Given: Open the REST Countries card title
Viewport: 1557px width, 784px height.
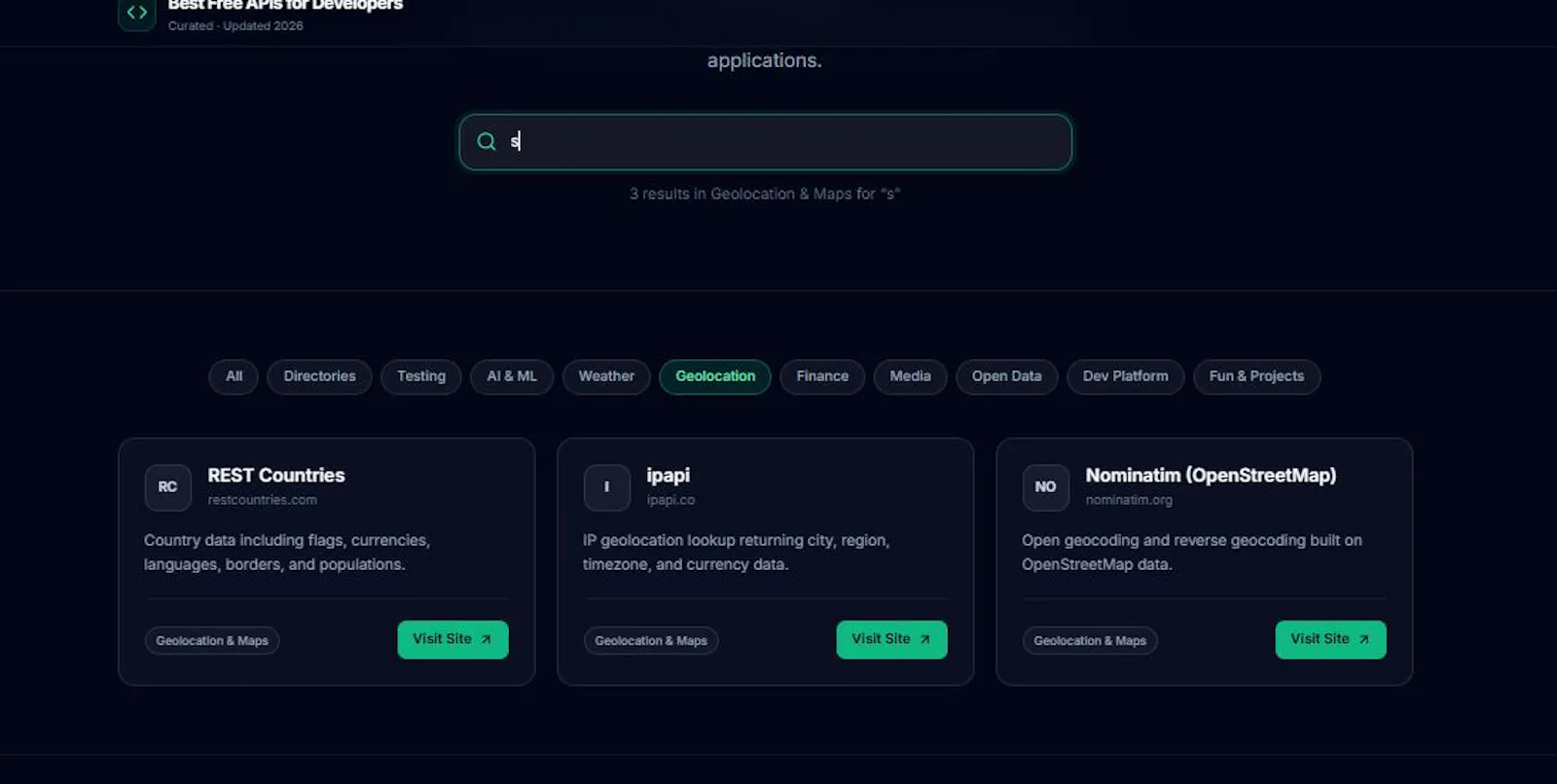Looking at the screenshot, I should point(276,476).
